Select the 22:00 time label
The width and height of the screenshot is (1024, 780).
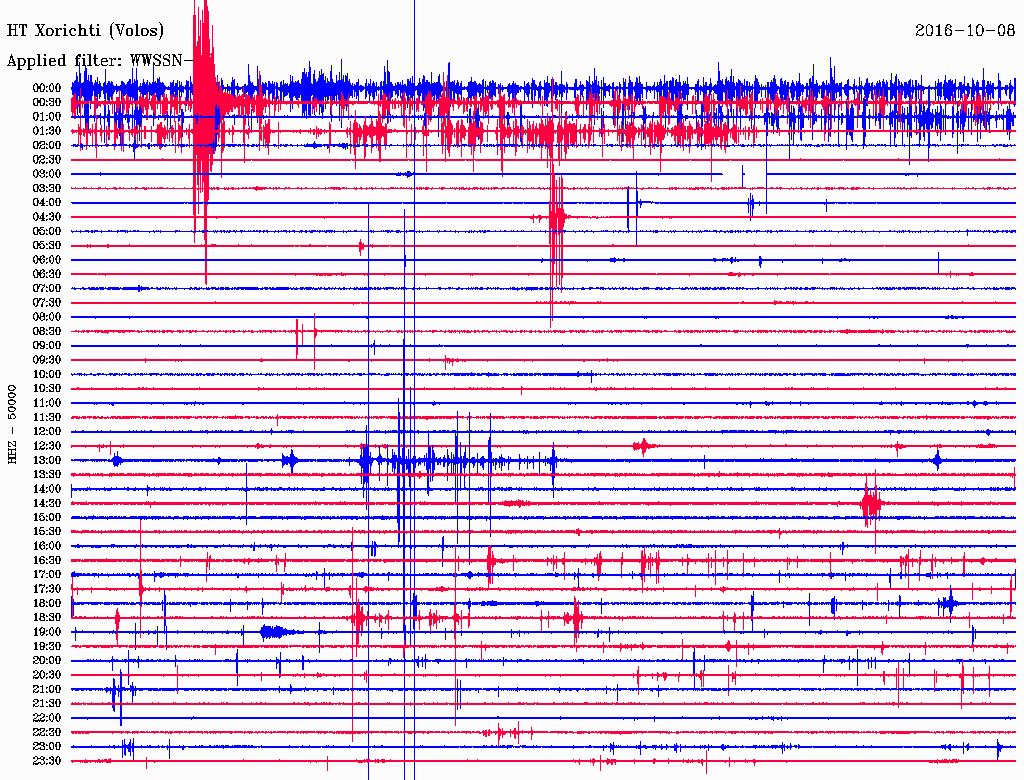pos(47,717)
